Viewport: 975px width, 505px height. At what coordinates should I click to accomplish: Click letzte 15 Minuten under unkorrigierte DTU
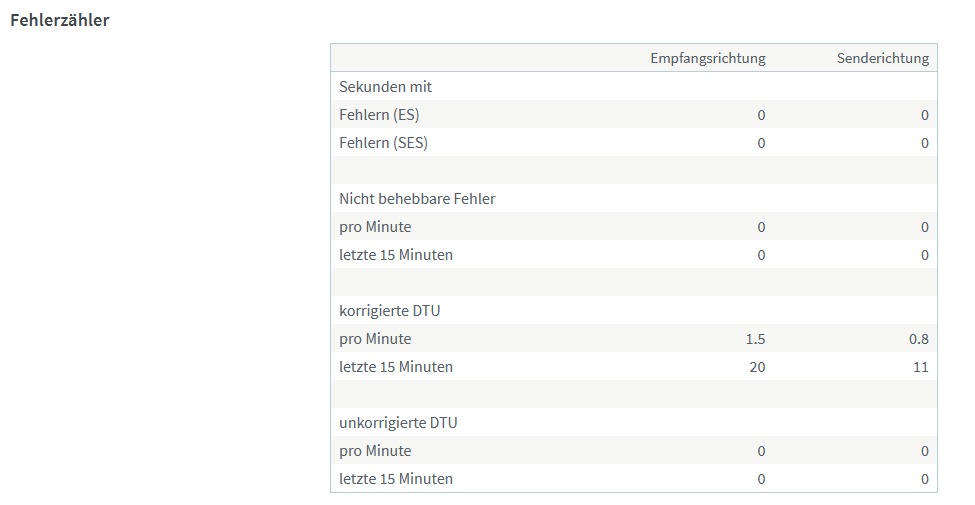pyautogui.click(x=395, y=479)
